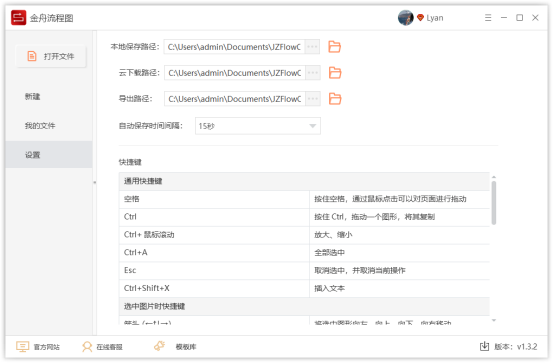Click the 打开文件 button

tap(51, 56)
